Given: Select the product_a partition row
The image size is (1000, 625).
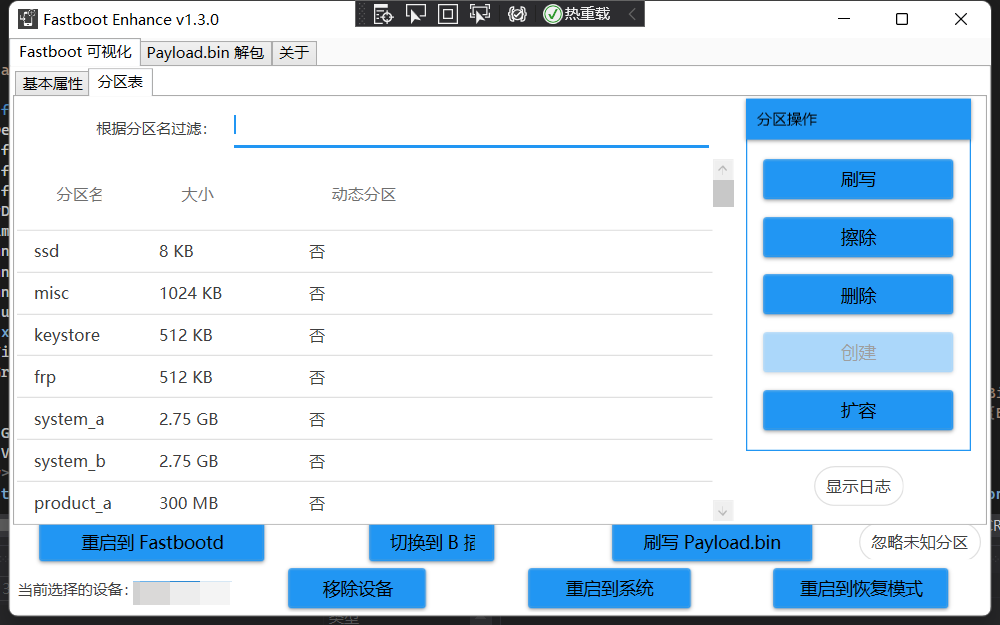Looking at the screenshot, I should [x=364, y=503].
